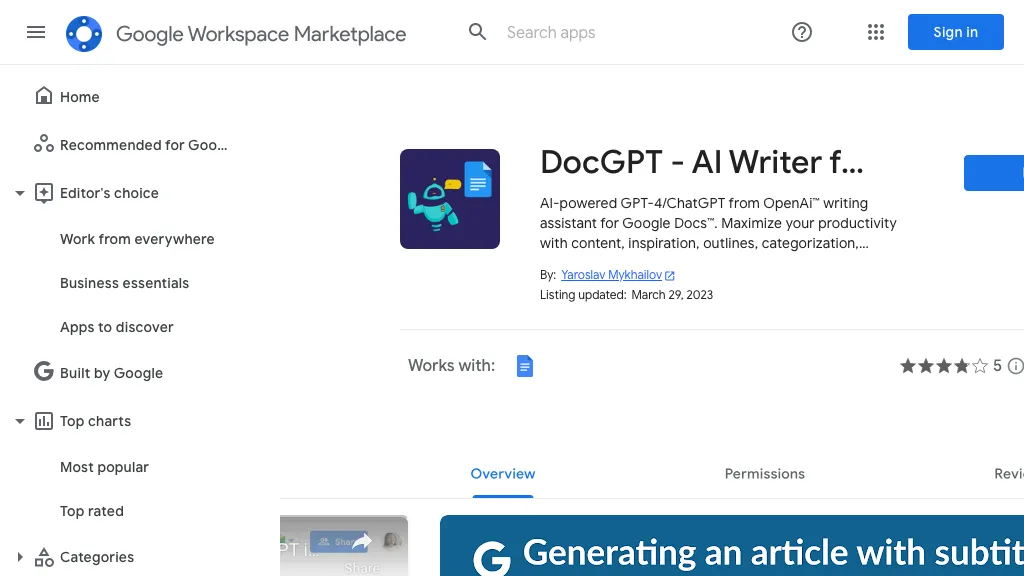
Task: Click the rating info icon
Action: click(1015, 366)
